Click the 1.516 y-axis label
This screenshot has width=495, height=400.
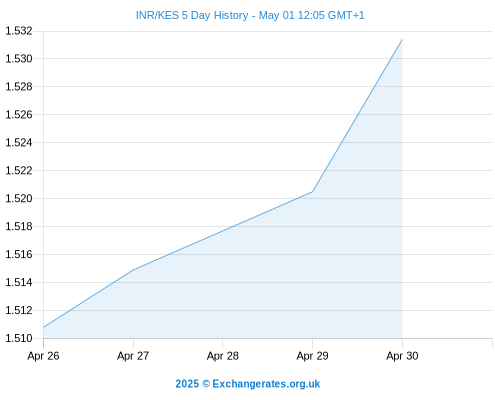pyautogui.click(x=19, y=254)
